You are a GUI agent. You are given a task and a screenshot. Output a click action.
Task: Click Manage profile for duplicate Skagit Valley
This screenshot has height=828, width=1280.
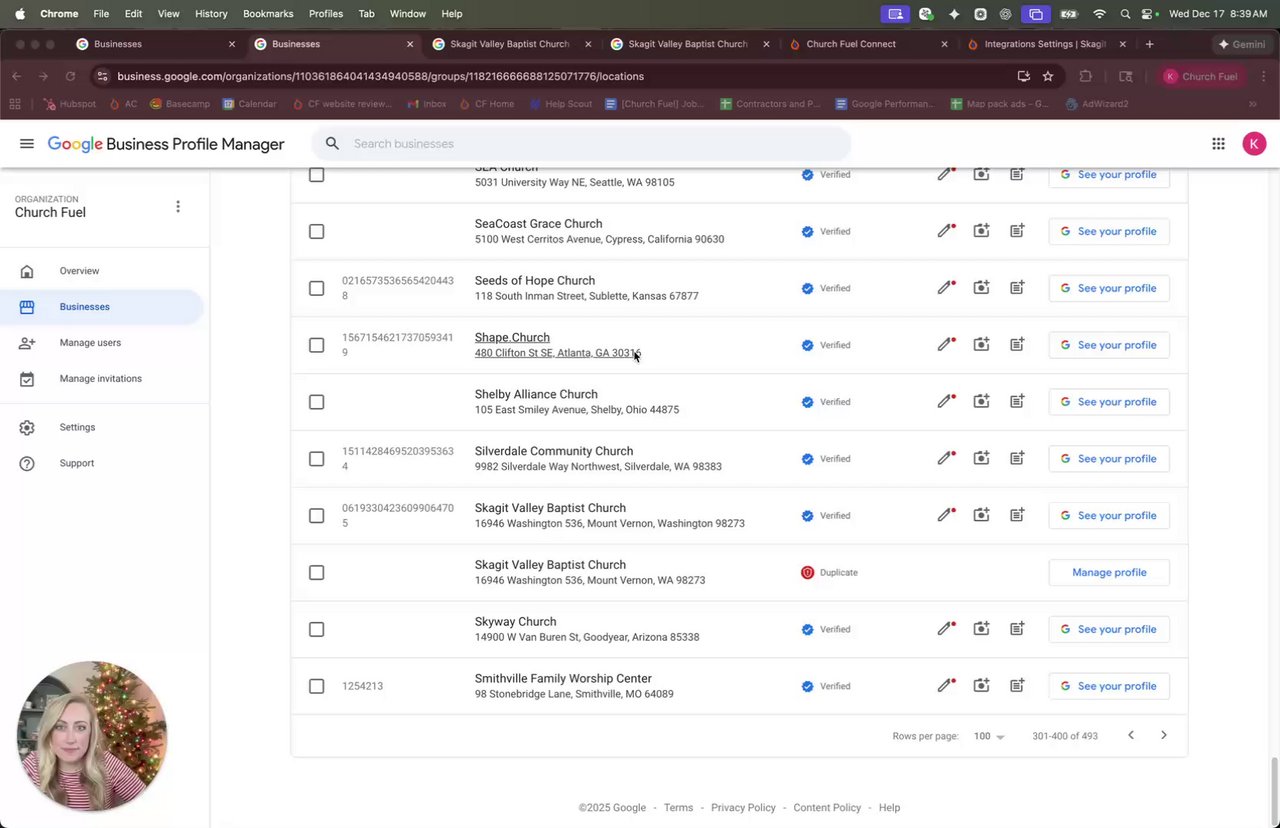coord(1109,573)
